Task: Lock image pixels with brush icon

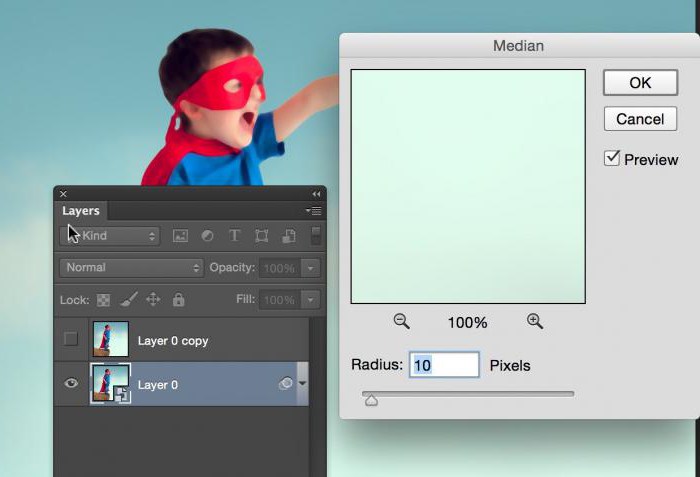Action: tap(129, 299)
